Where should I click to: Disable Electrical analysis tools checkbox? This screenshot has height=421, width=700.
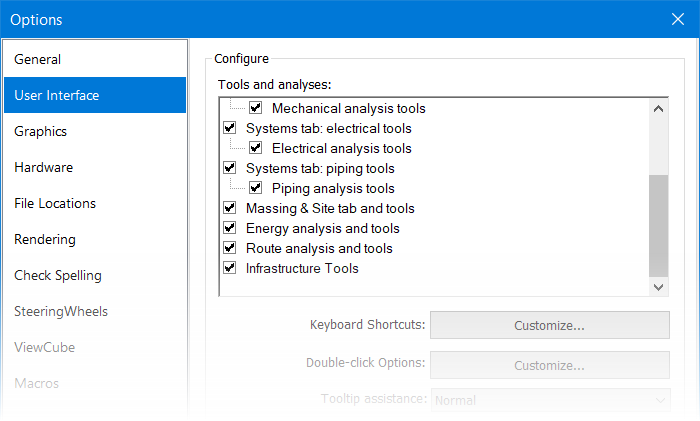pyautogui.click(x=255, y=148)
